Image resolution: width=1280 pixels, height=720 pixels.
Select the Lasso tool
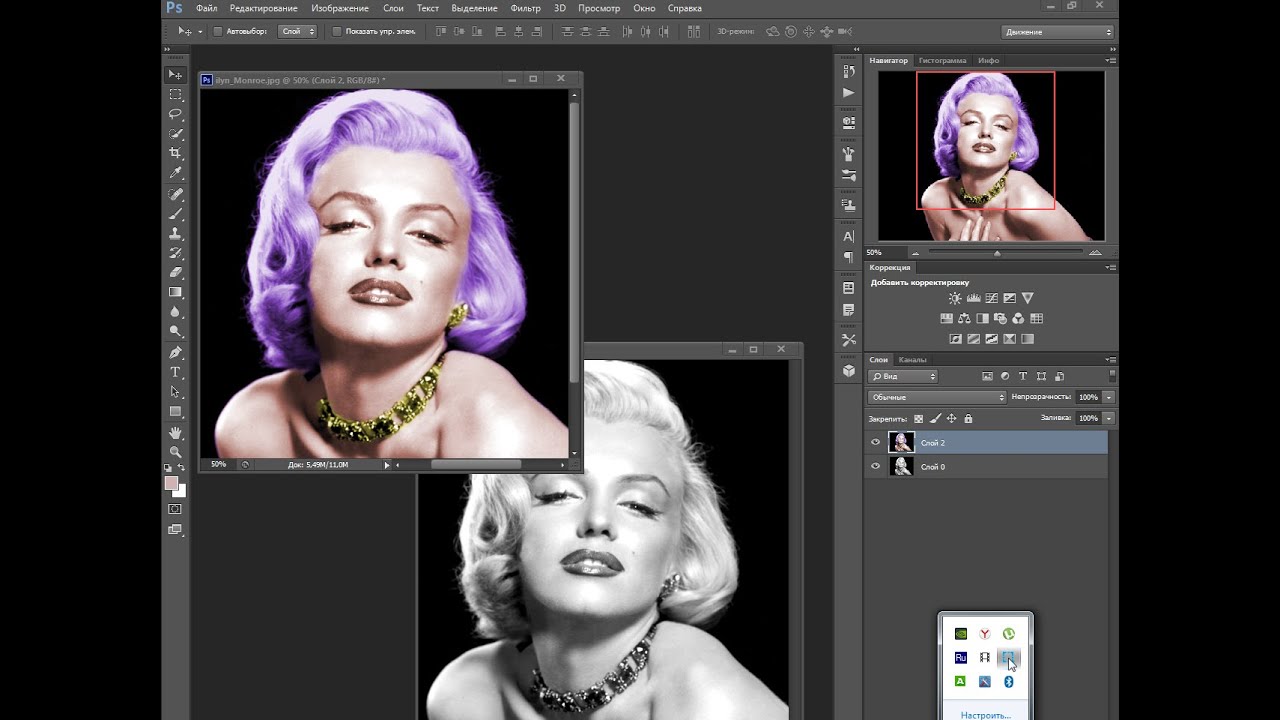click(x=176, y=114)
